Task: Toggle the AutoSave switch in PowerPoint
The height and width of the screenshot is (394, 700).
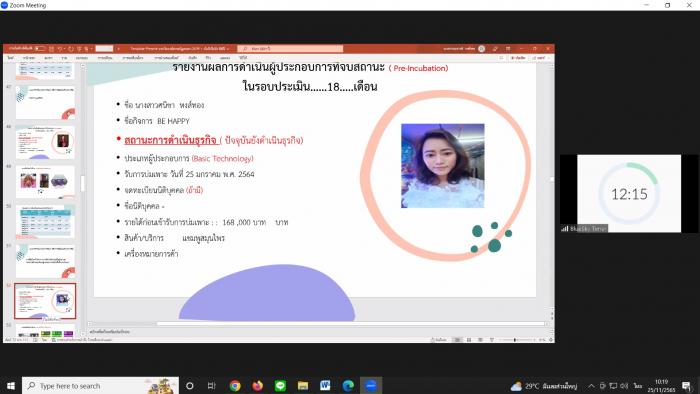Action: point(40,48)
